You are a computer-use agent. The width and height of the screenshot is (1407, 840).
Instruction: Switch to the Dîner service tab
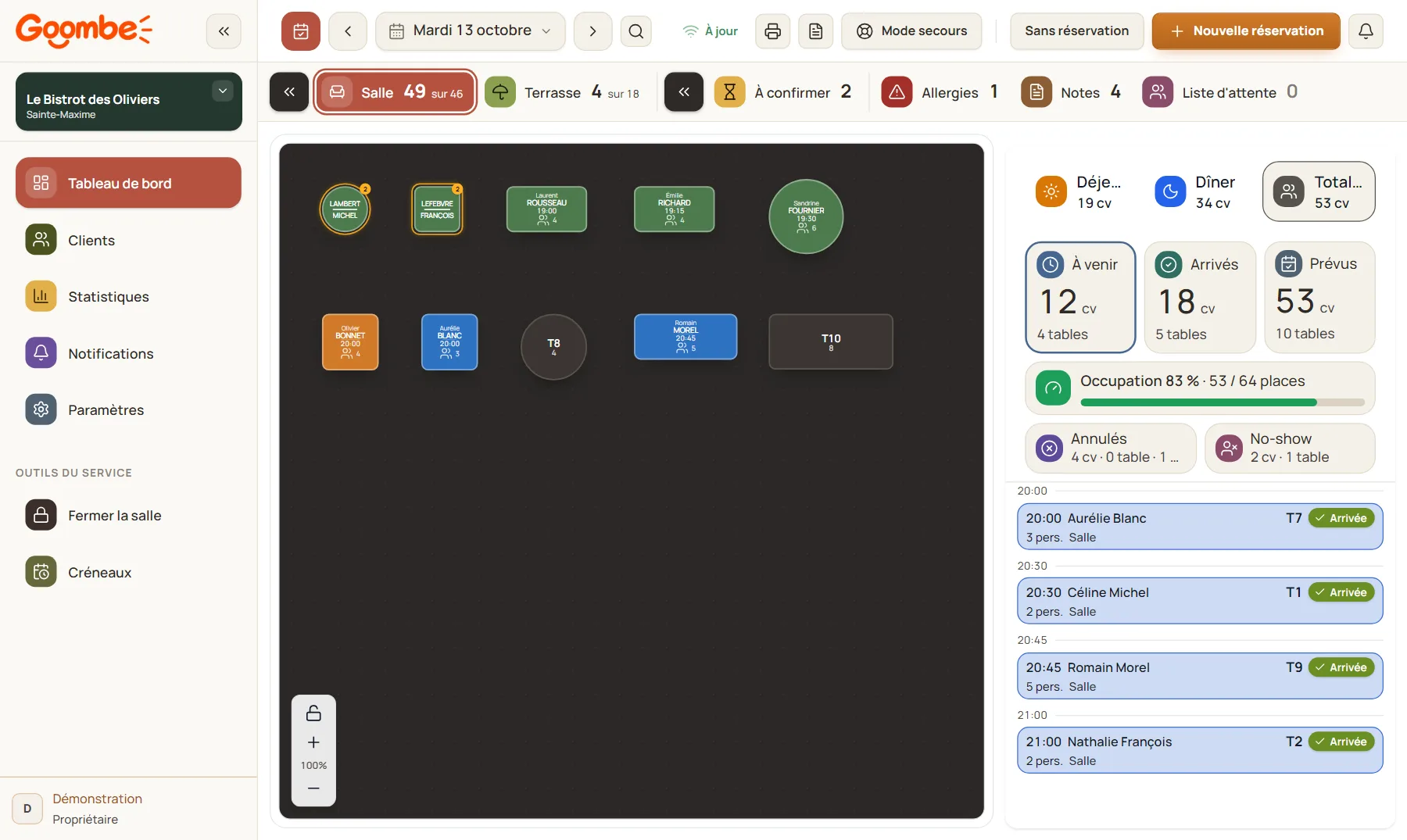(1197, 191)
